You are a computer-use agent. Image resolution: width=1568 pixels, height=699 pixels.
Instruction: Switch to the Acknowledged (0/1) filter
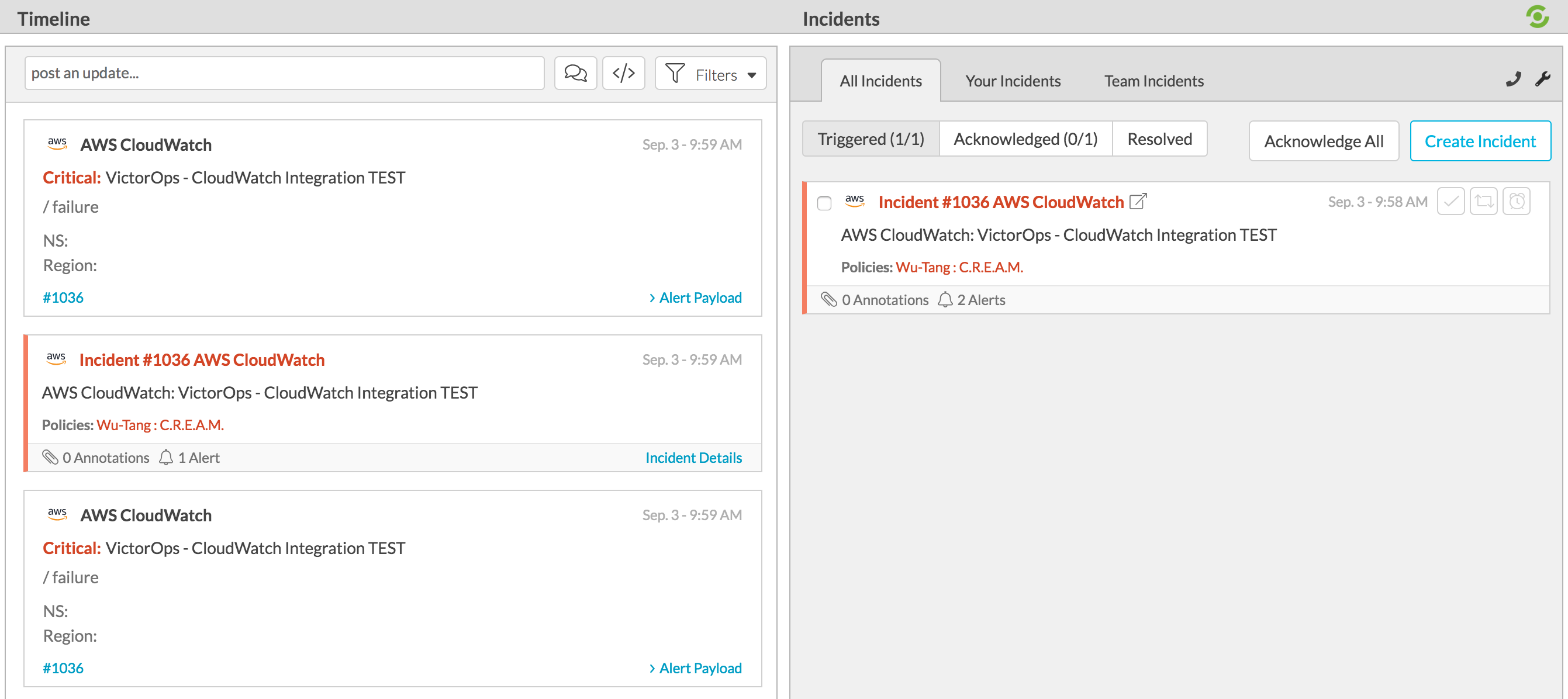tap(1025, 139)
